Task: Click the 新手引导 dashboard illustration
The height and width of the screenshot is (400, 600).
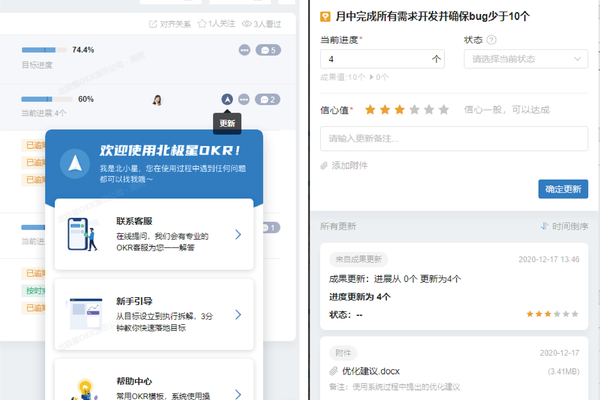Action: pyautogui.click(x=84, y=314)
